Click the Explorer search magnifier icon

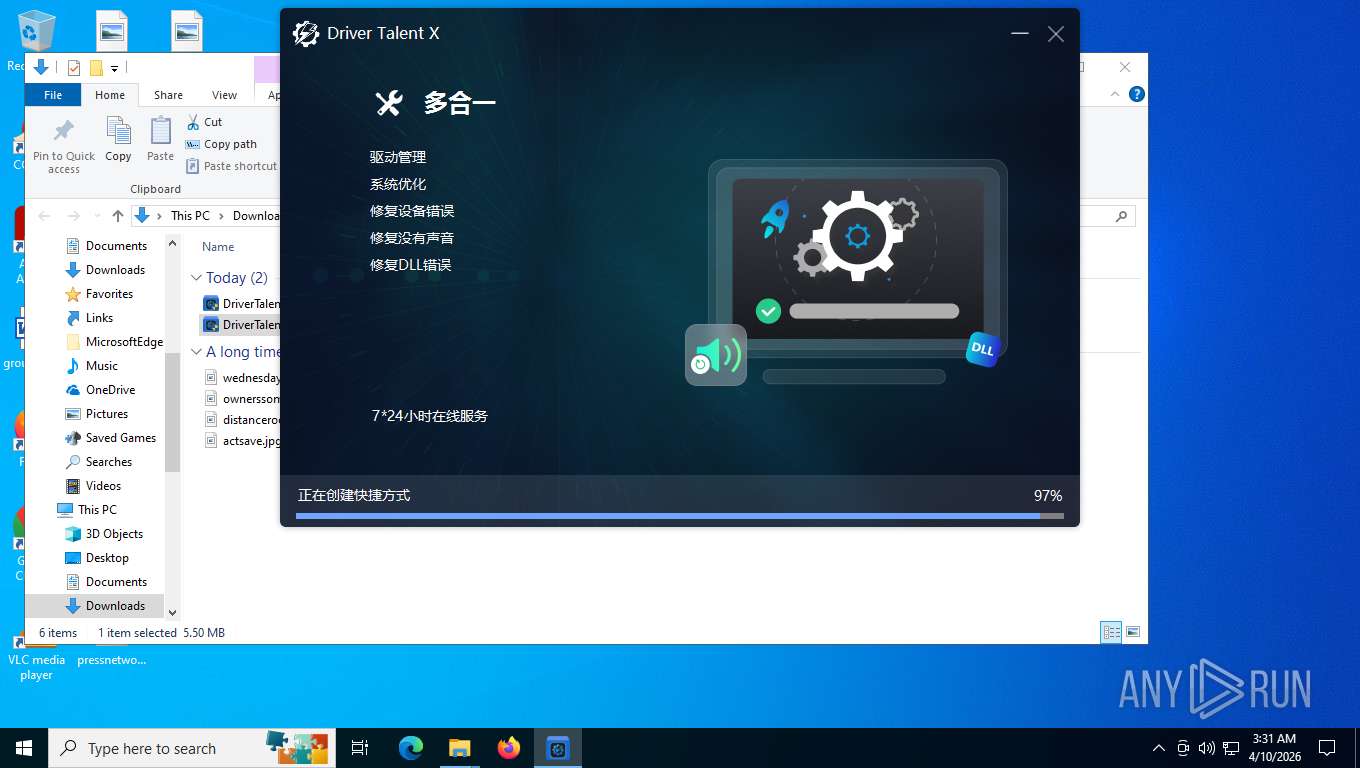[1121, 216]
